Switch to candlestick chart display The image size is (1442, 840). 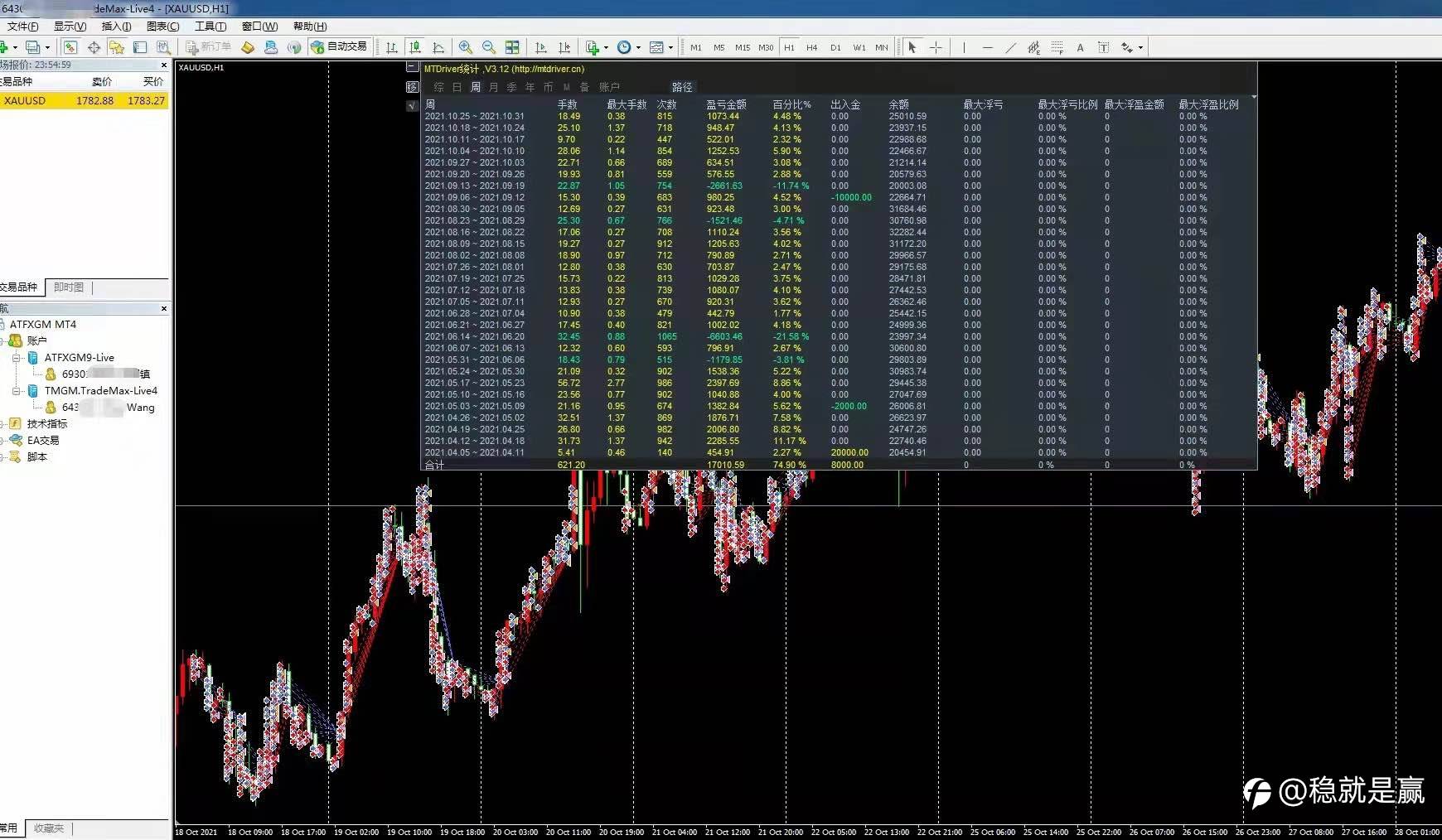pos(415,47)
